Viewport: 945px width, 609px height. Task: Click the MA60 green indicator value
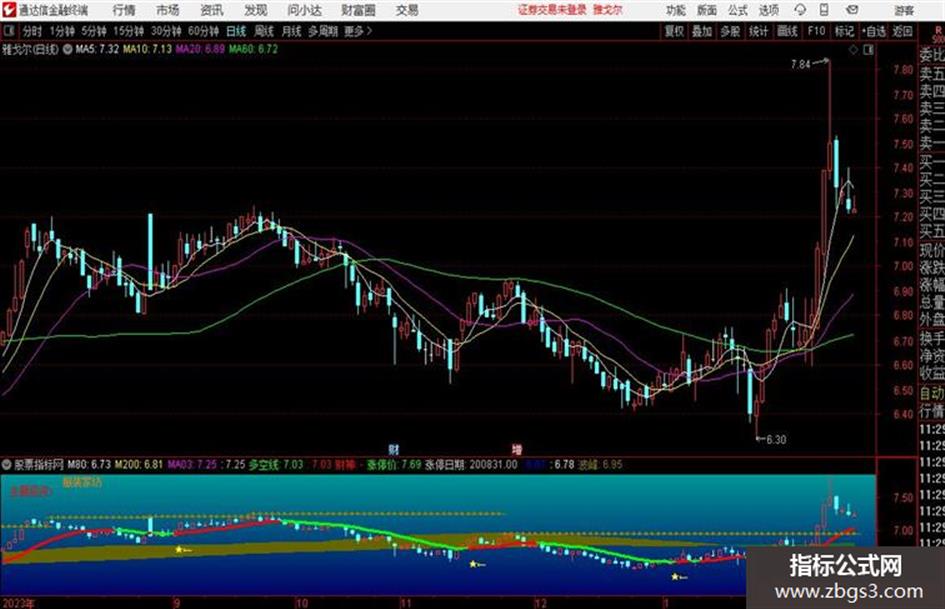tap(253, 49)
